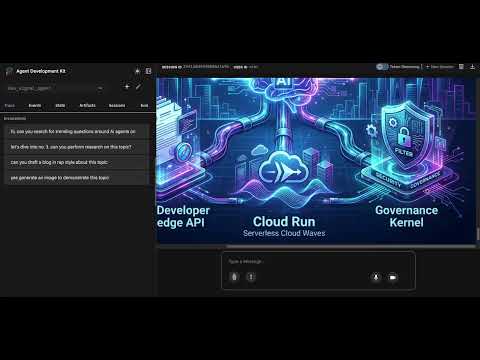Viewport: 480px width, 360px height.
Task: Switch to the State tab
Action: [60, 105]
